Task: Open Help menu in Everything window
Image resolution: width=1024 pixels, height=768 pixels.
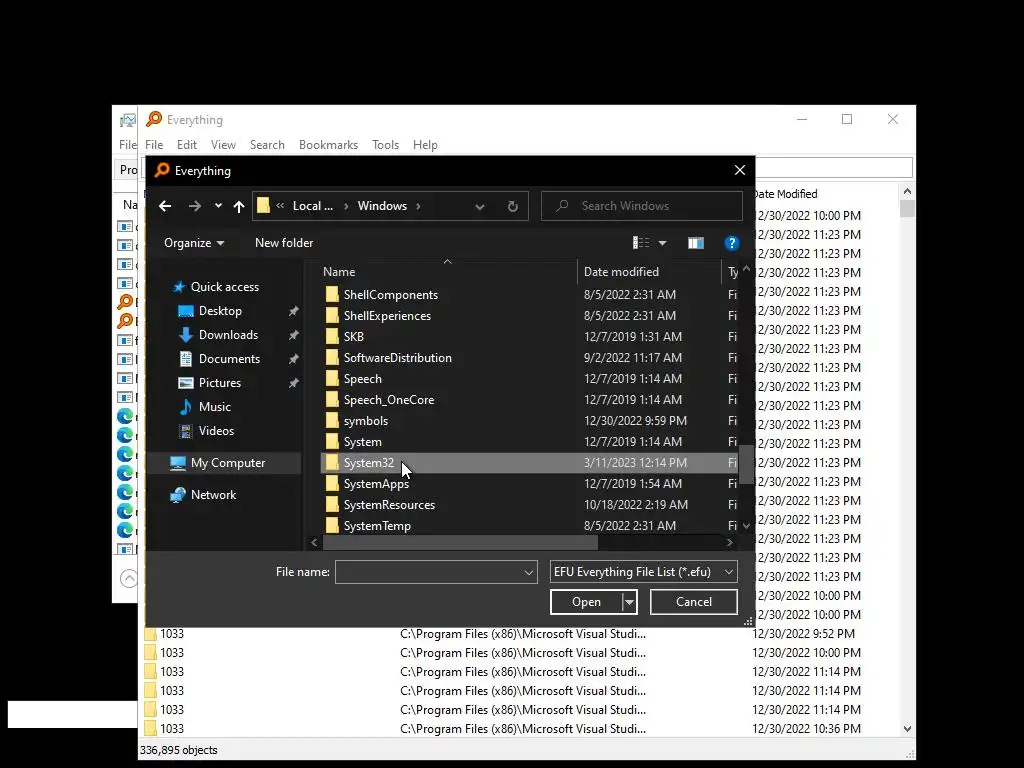Action: coord(425,145)
